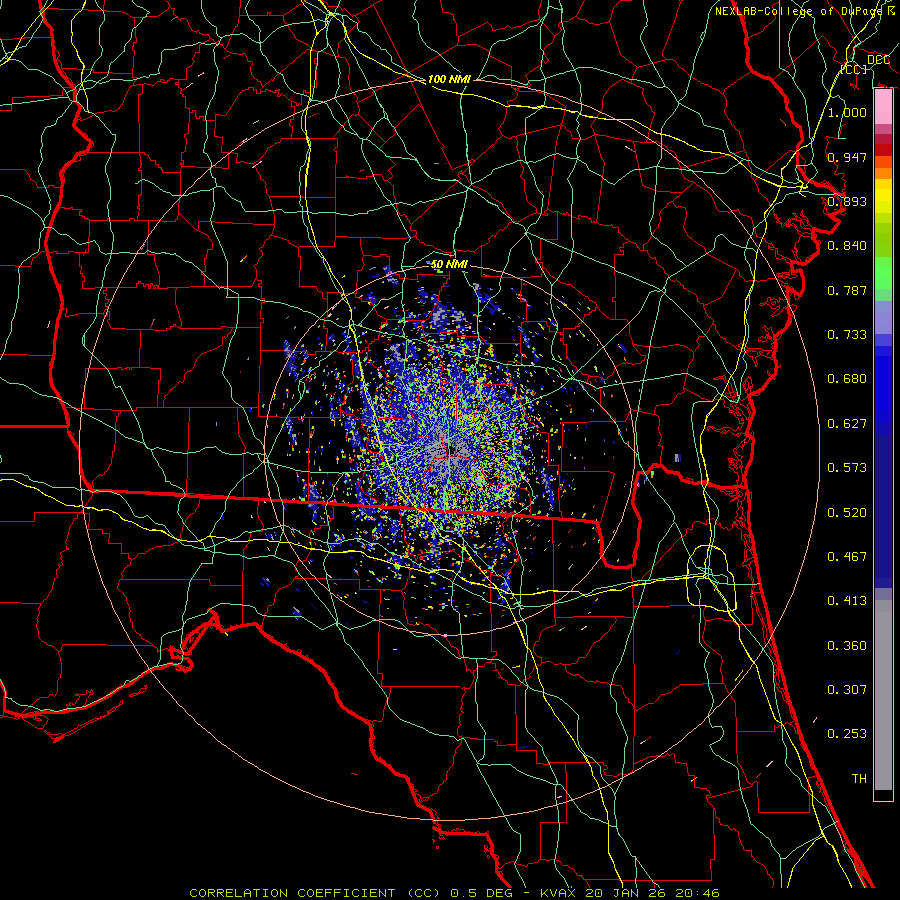Select the 0.520 scale label
This screenshot has height=900, width=900.
point(847,513)
